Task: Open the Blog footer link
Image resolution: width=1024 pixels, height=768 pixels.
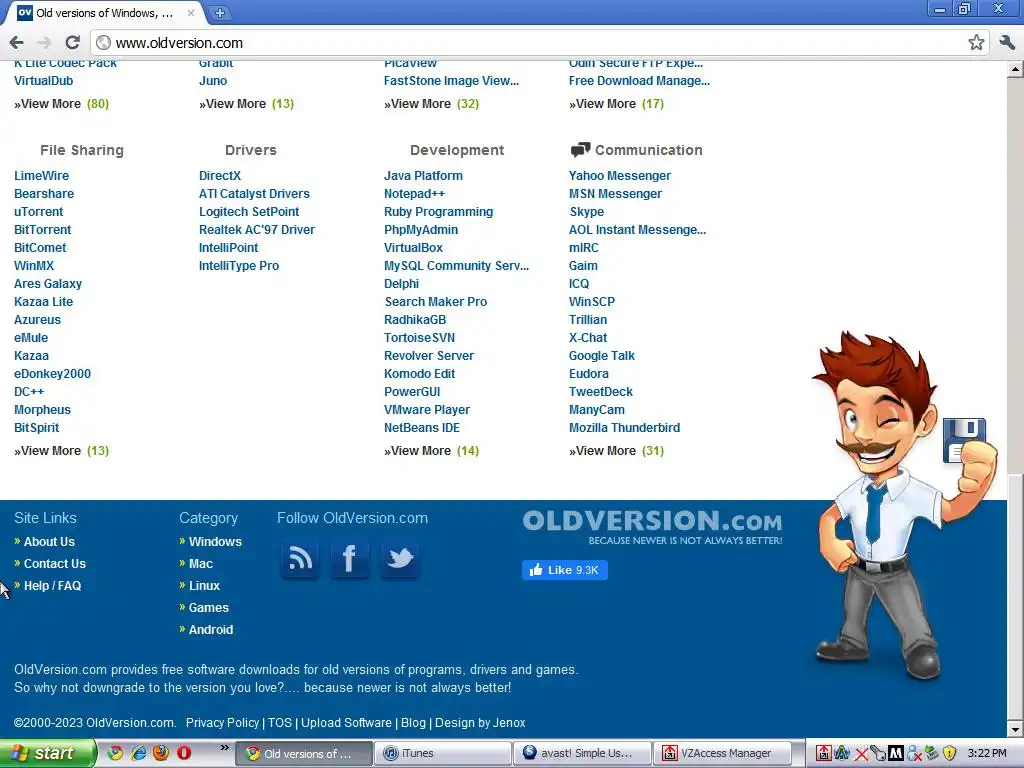Action: [413, 723]
